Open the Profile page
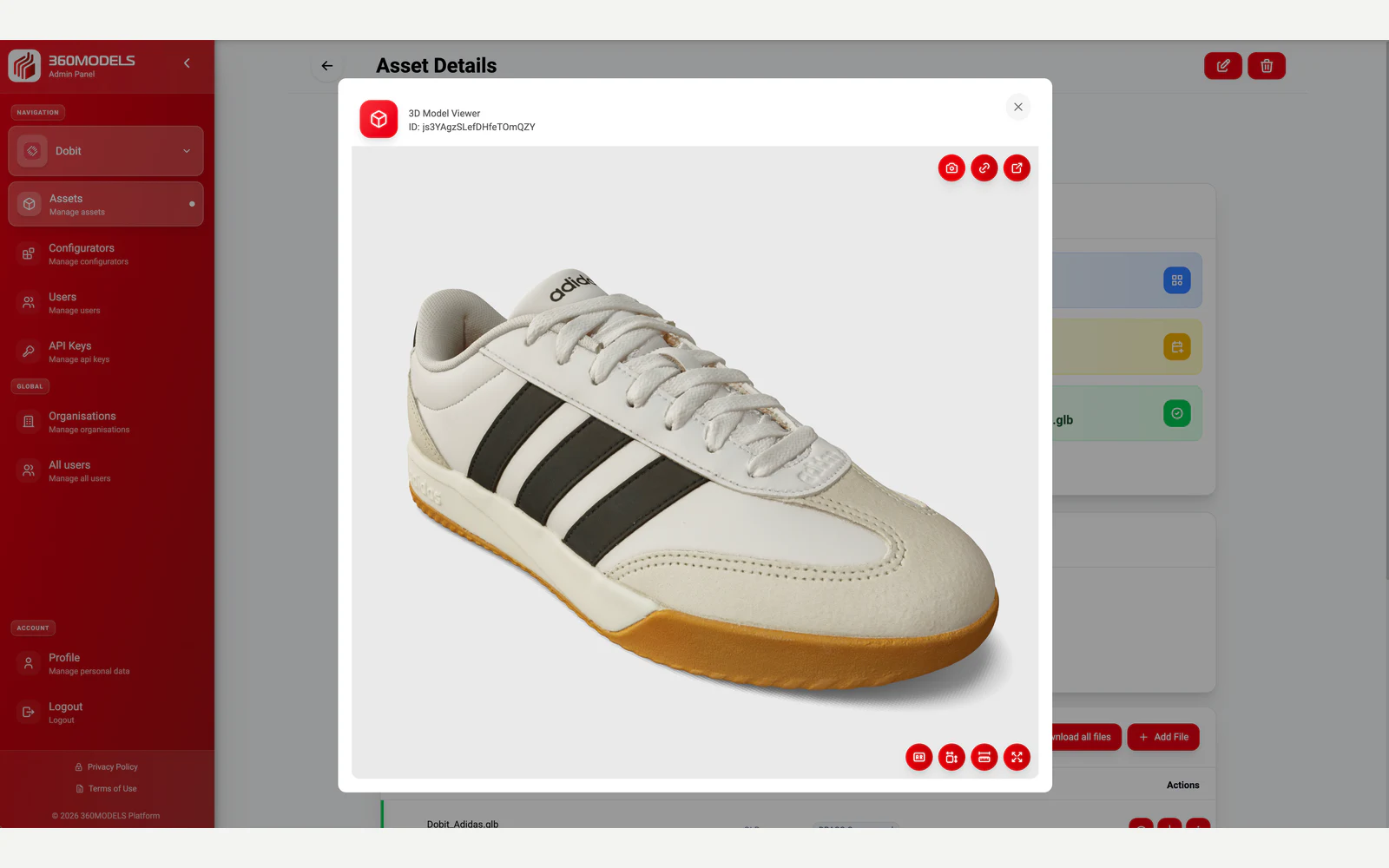Viewport: 1389px width, 868px height. (x=106, y=664)
